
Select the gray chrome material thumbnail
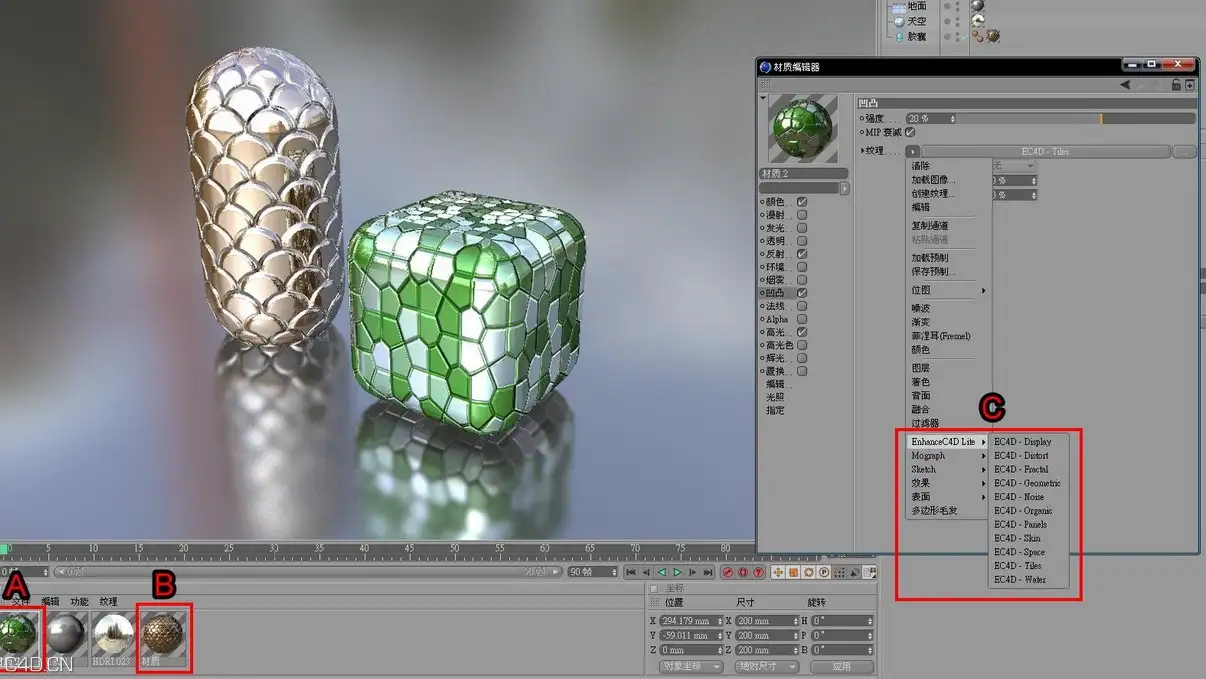click(x=66, y=633)
